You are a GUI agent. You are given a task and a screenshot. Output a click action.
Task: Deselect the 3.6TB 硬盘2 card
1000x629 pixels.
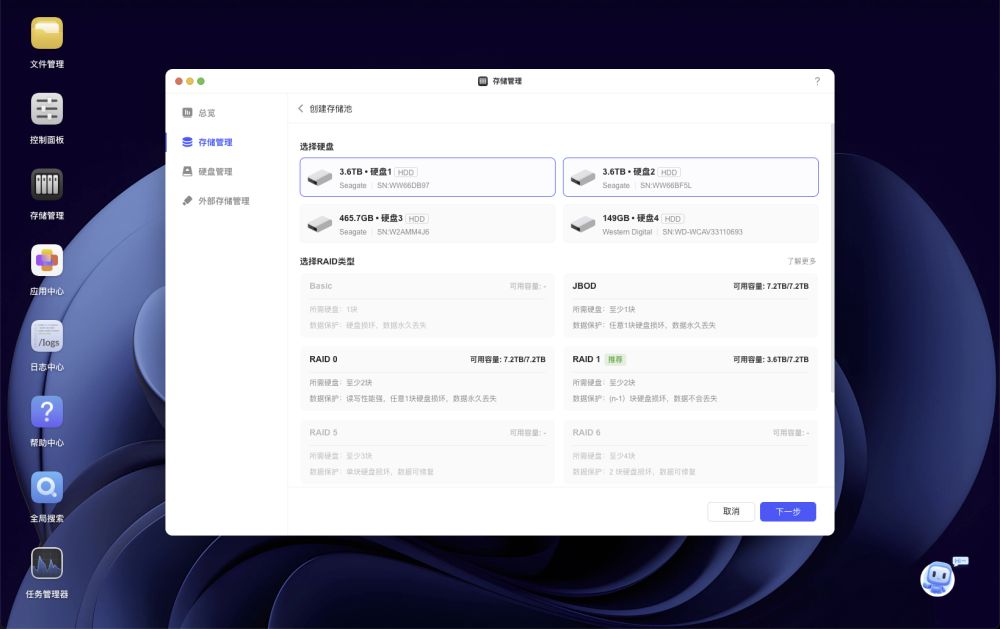pos(691,177)
